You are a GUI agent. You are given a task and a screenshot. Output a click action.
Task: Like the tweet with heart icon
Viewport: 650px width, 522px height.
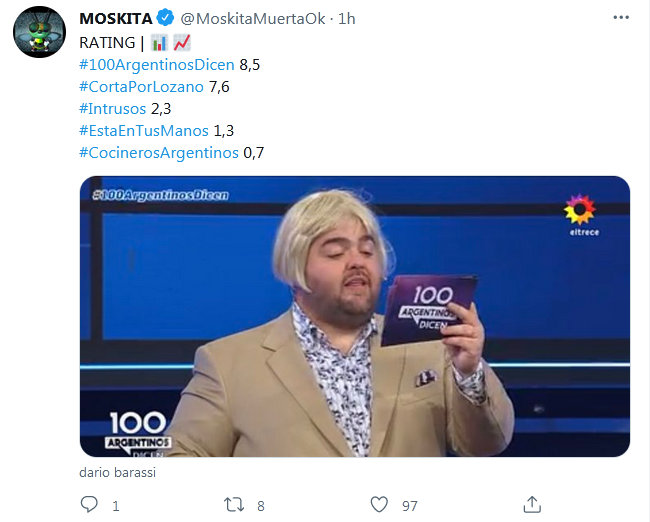click(x=379, y=505)
